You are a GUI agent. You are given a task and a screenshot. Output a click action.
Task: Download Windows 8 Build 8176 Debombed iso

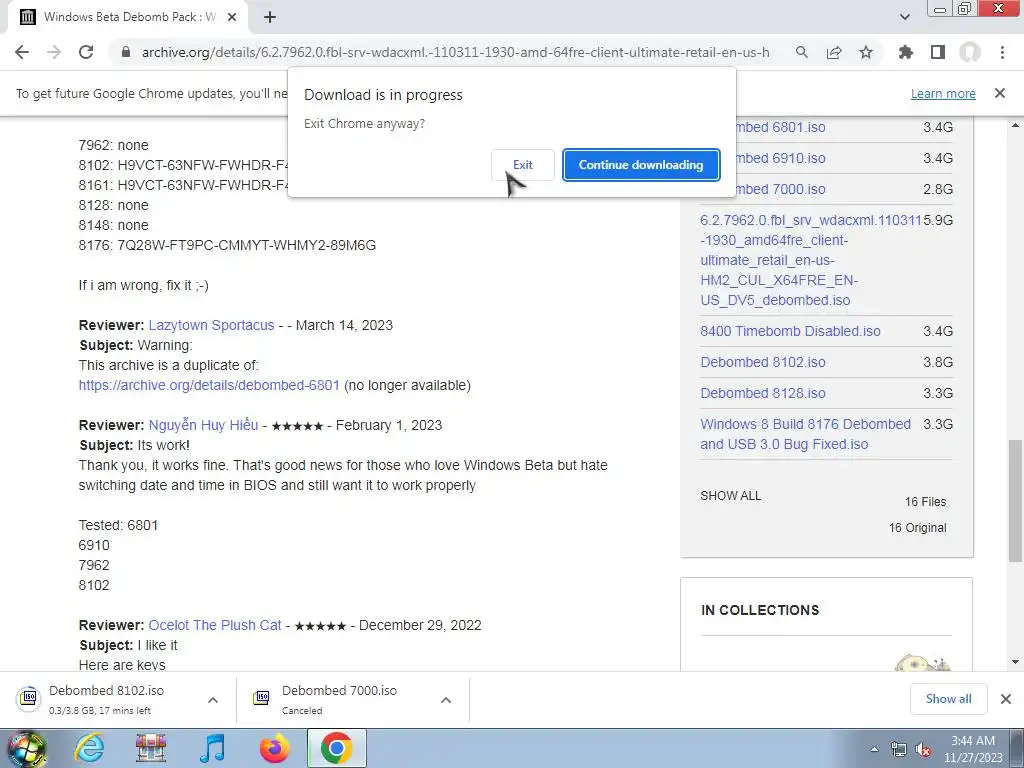805,434
